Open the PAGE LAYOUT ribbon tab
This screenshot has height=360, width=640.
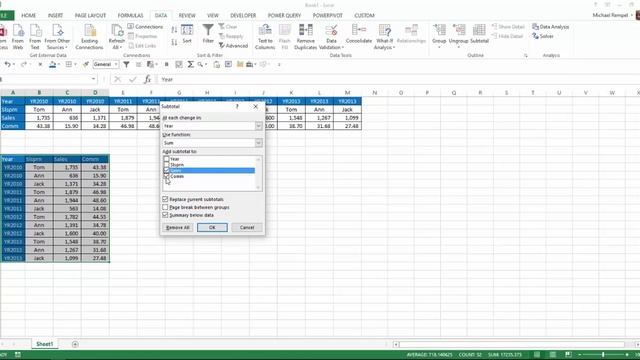(x=90, y=16)
